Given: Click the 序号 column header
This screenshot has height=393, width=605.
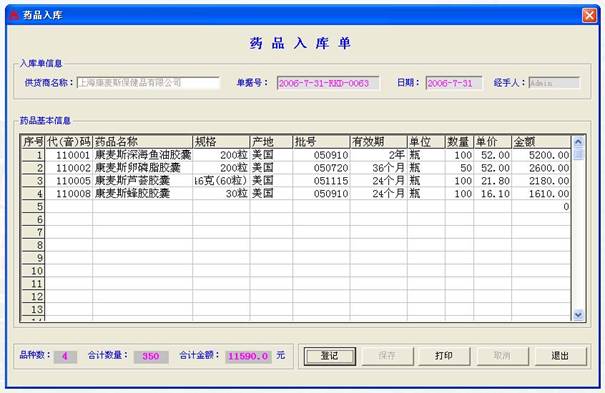Looking at the screenshot, I should pos(33,142).
